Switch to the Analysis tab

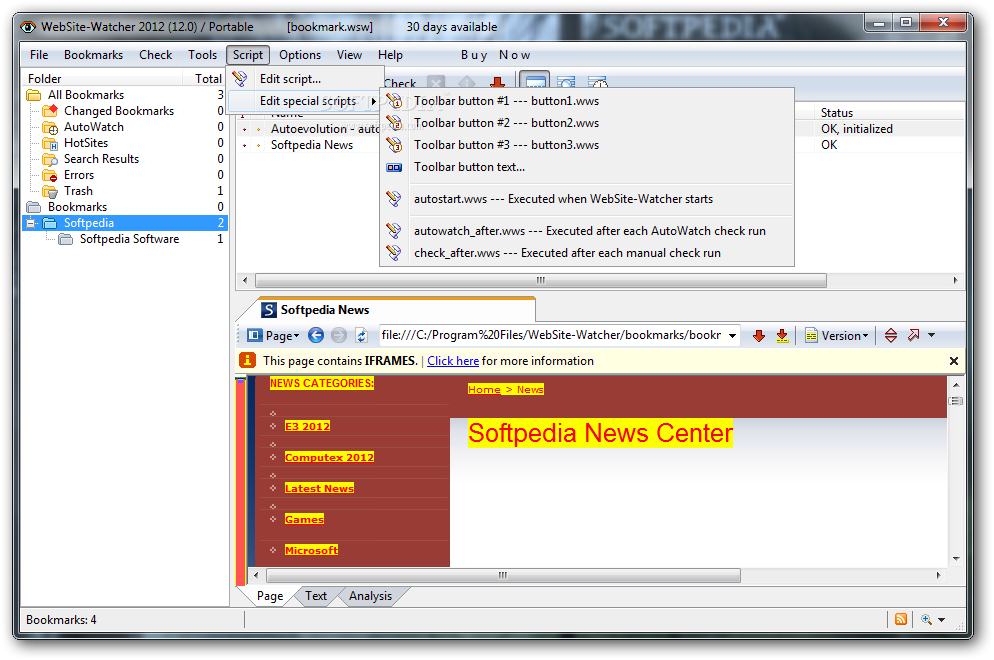click(370, 596)
